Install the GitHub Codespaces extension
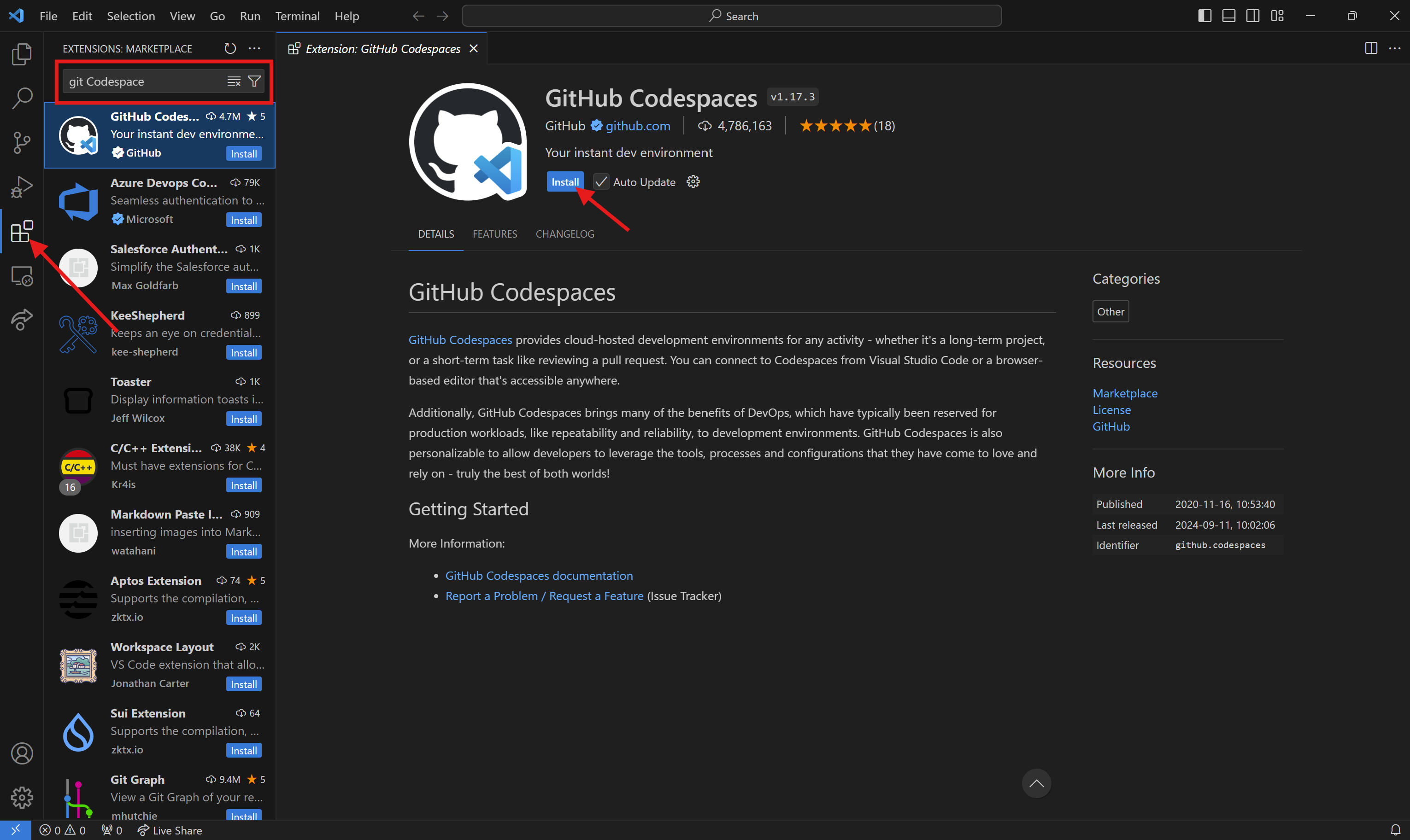 (564, 181)
